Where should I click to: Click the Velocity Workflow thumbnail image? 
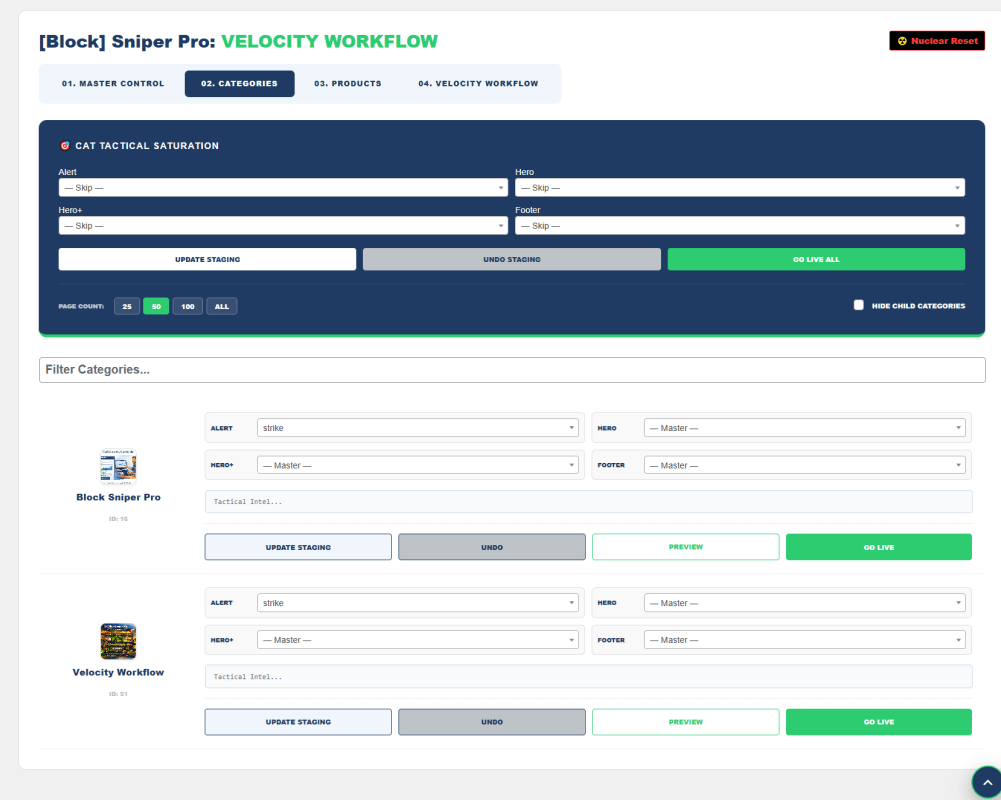click(x=118, y=641)
